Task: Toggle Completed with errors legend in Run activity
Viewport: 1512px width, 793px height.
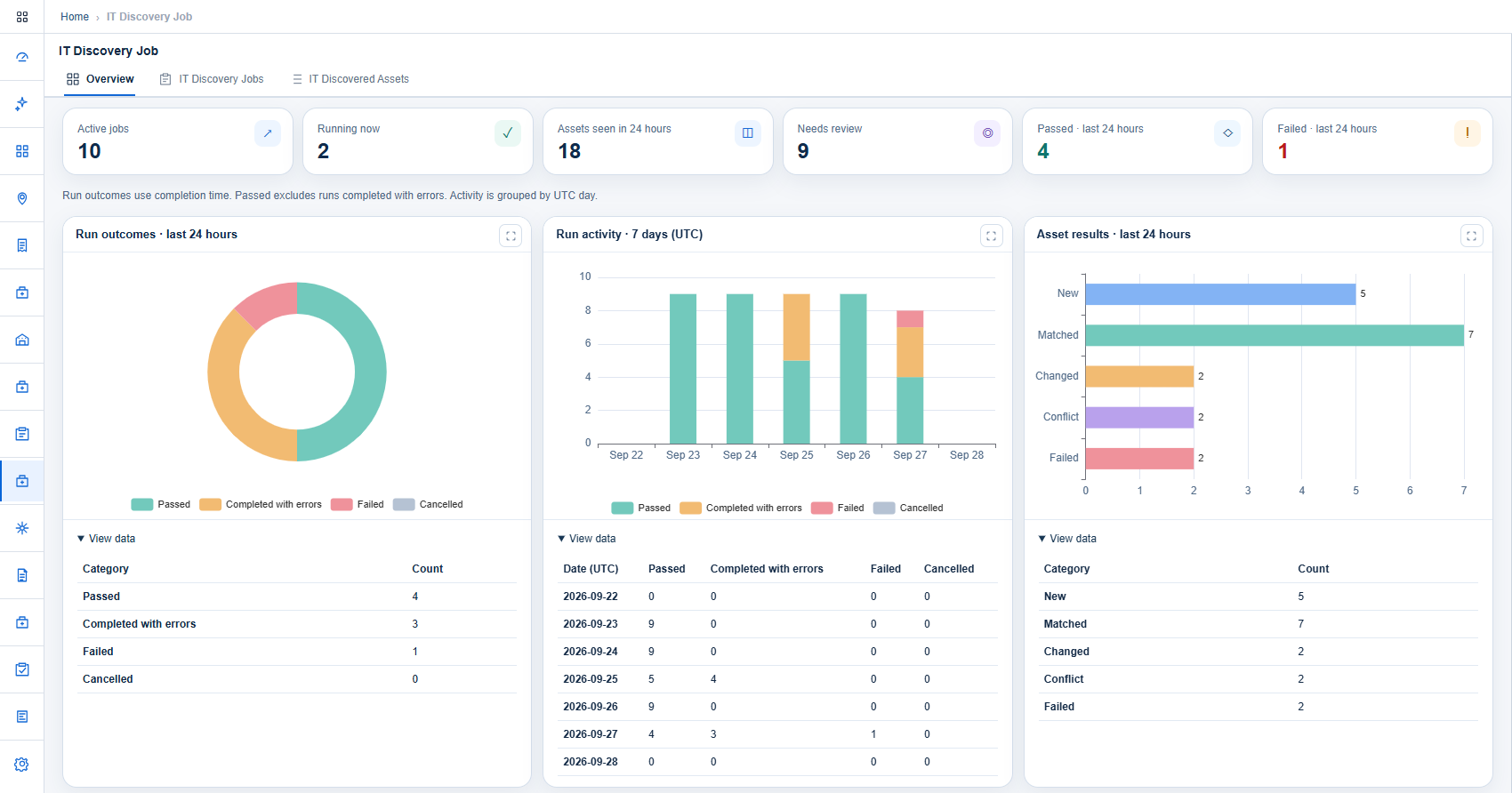Action: point(741,508)
